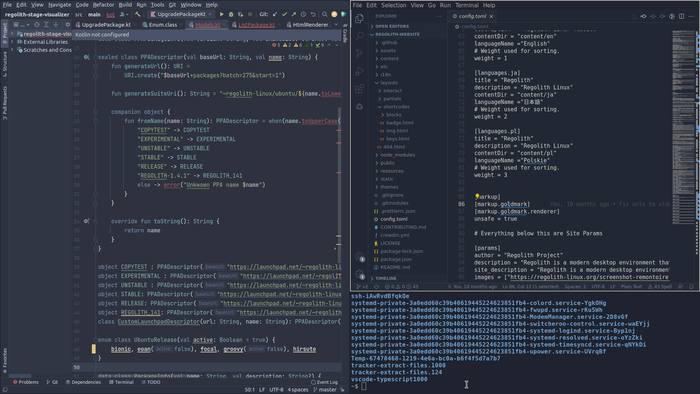Screen dimensions: 700x394
Task: Collapse the layouts folder in Explorer
Action: pos(377,83)
